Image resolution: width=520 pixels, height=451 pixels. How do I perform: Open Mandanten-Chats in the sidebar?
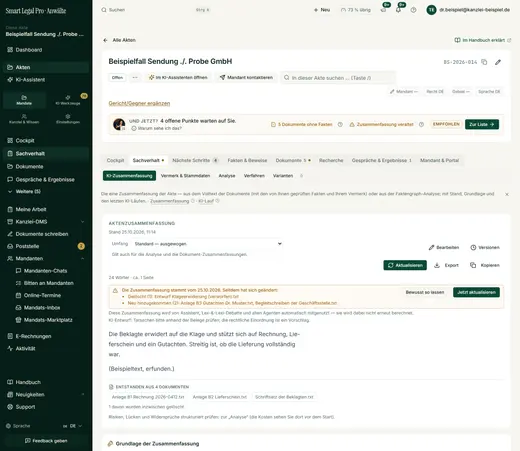[45, 271]
